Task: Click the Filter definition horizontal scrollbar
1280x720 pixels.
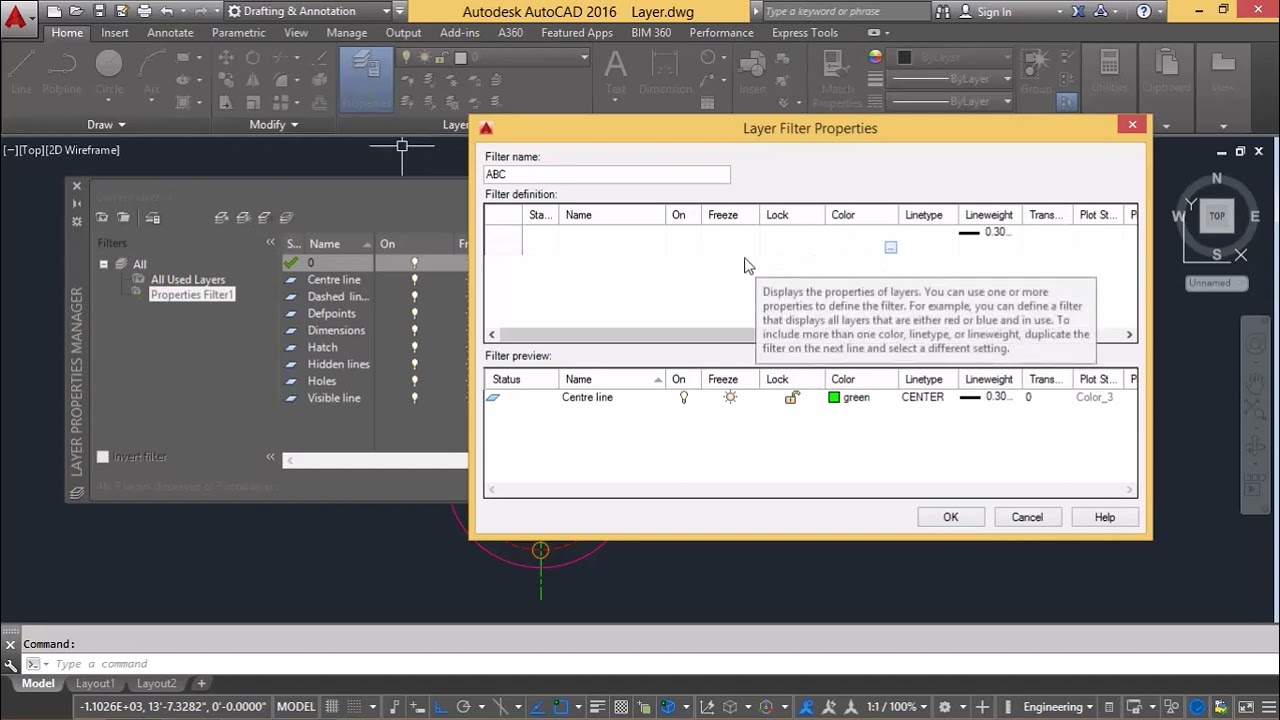Action: click(x=810, y=335)
